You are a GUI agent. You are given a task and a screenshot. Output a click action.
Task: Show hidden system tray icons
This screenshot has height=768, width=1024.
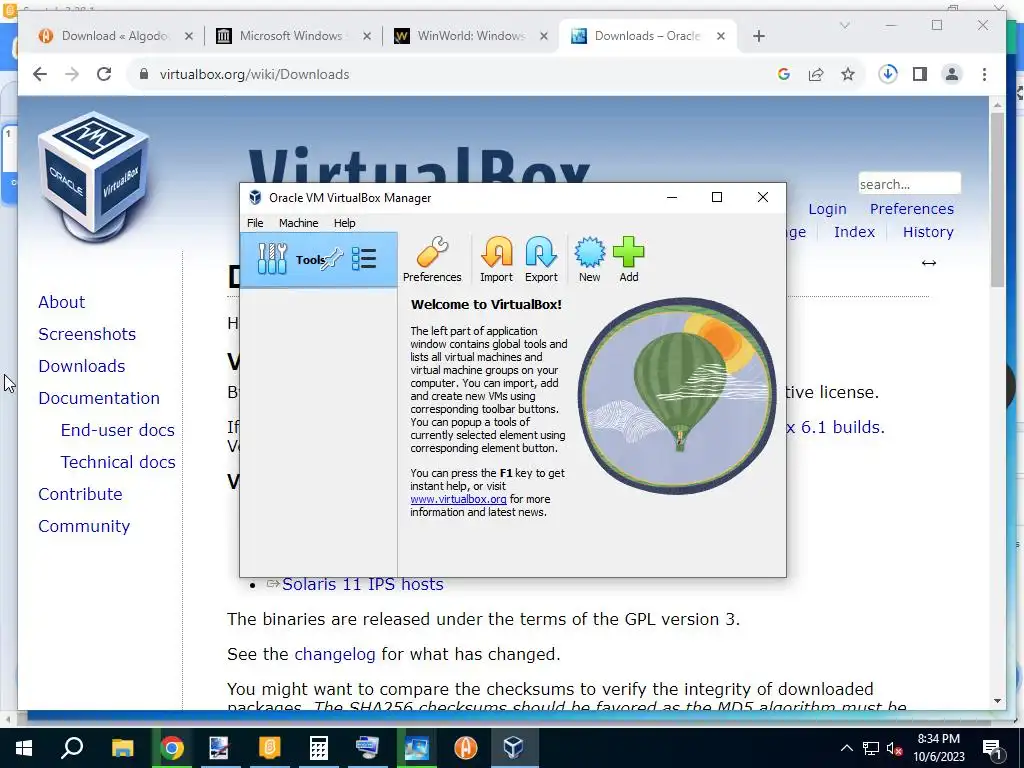[x=846, y=748]
